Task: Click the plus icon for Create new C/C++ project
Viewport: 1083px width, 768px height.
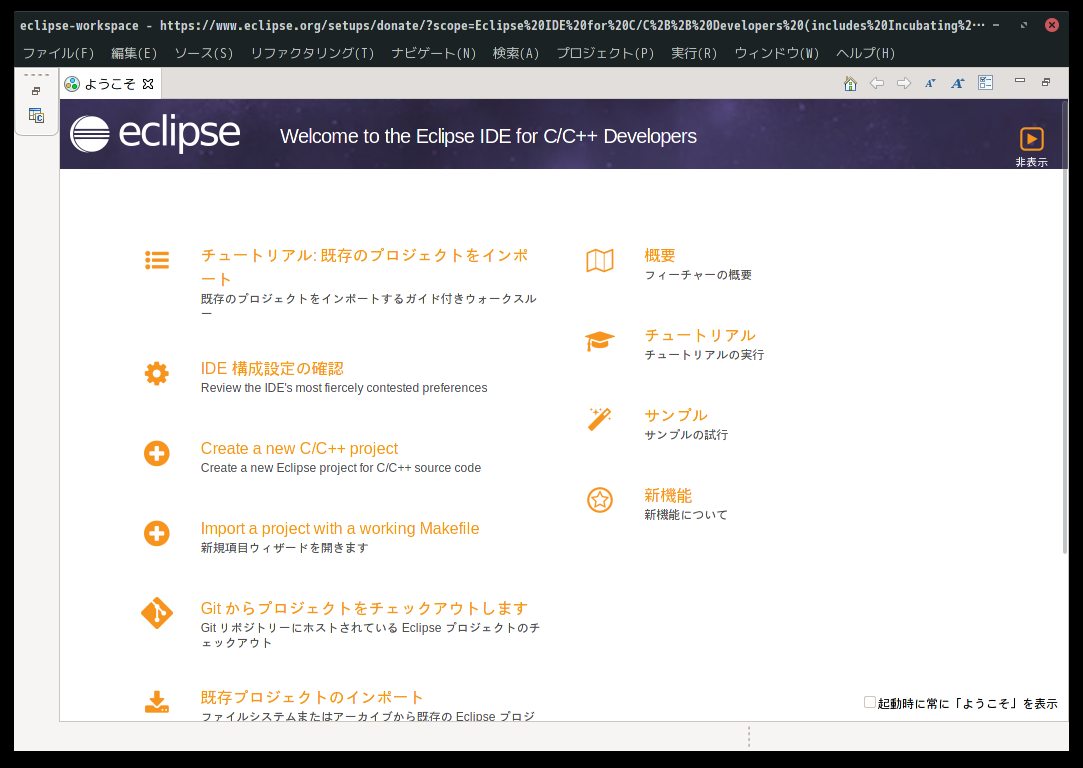Action: 157,454
